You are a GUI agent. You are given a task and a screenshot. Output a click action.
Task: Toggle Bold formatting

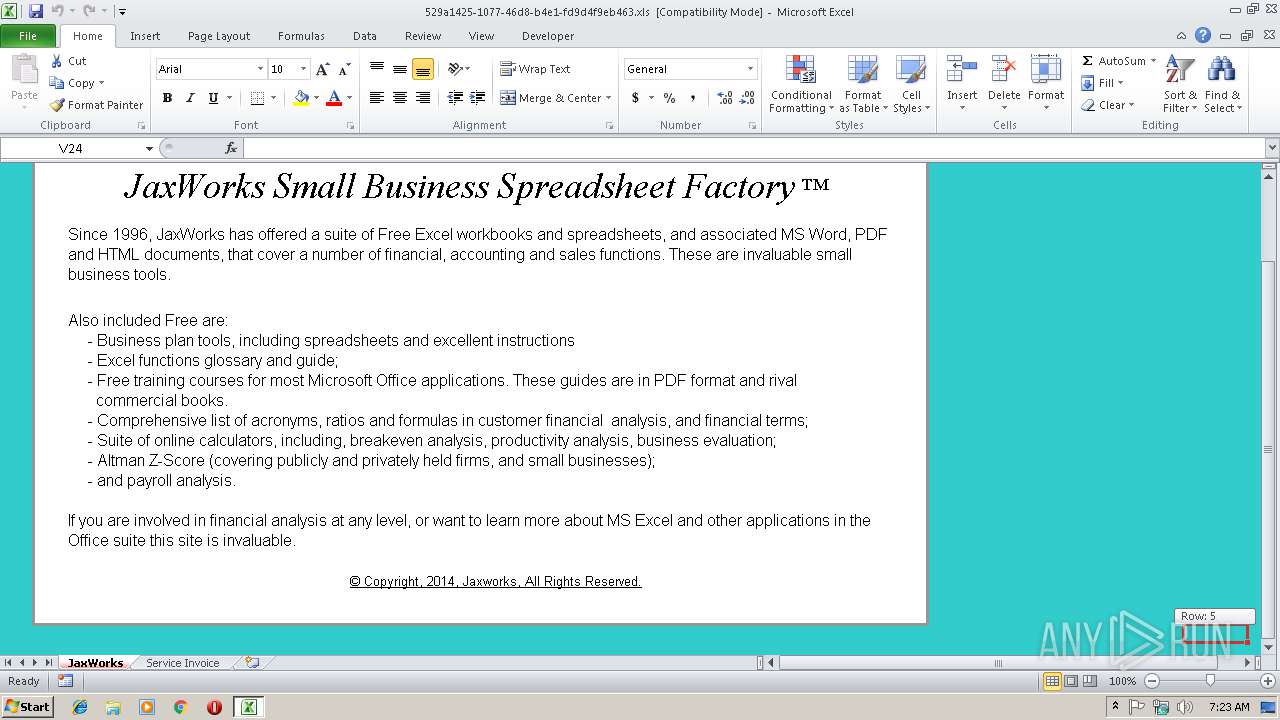click(167, 98)
